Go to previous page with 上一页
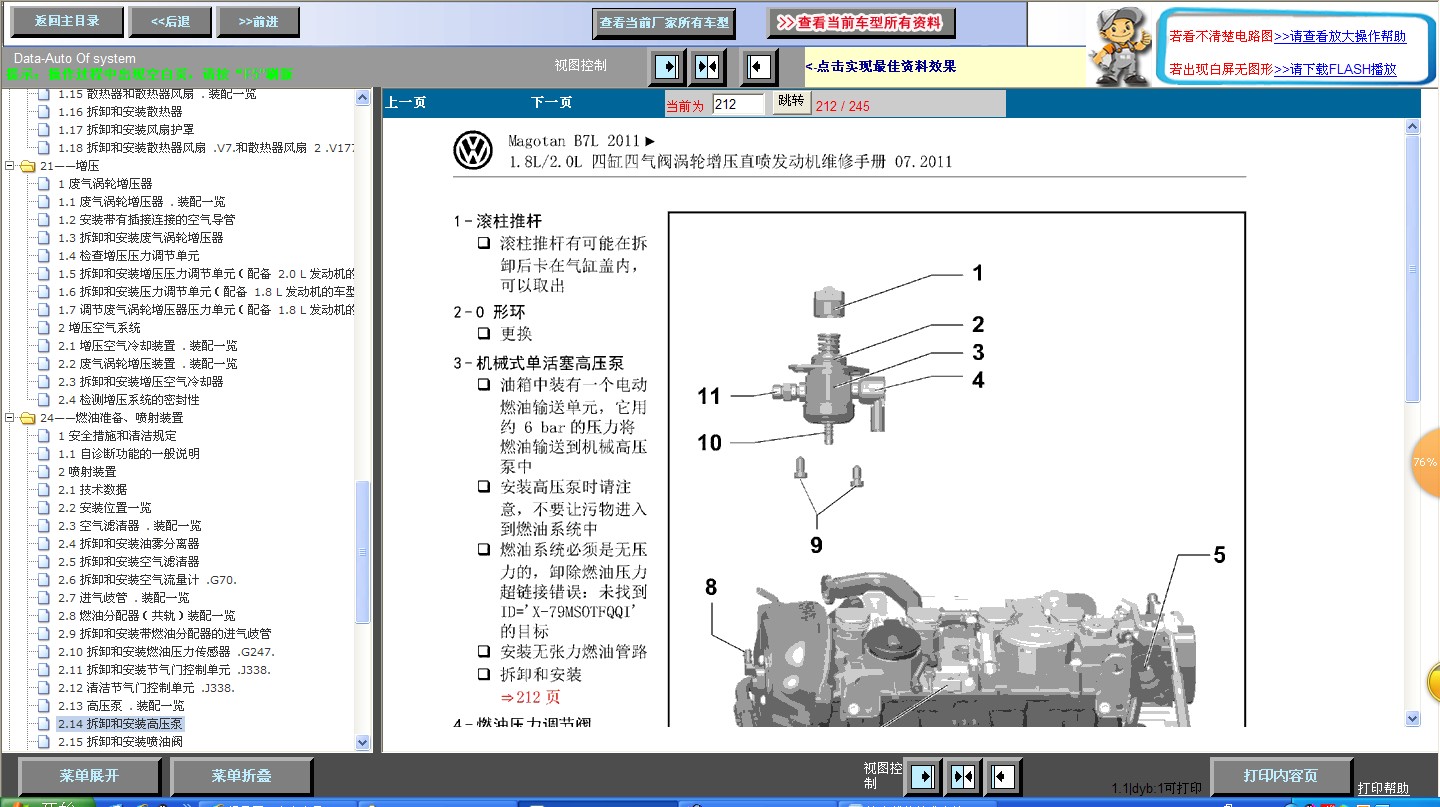This screenshot has height=807, width=1440. click(406, 102)
